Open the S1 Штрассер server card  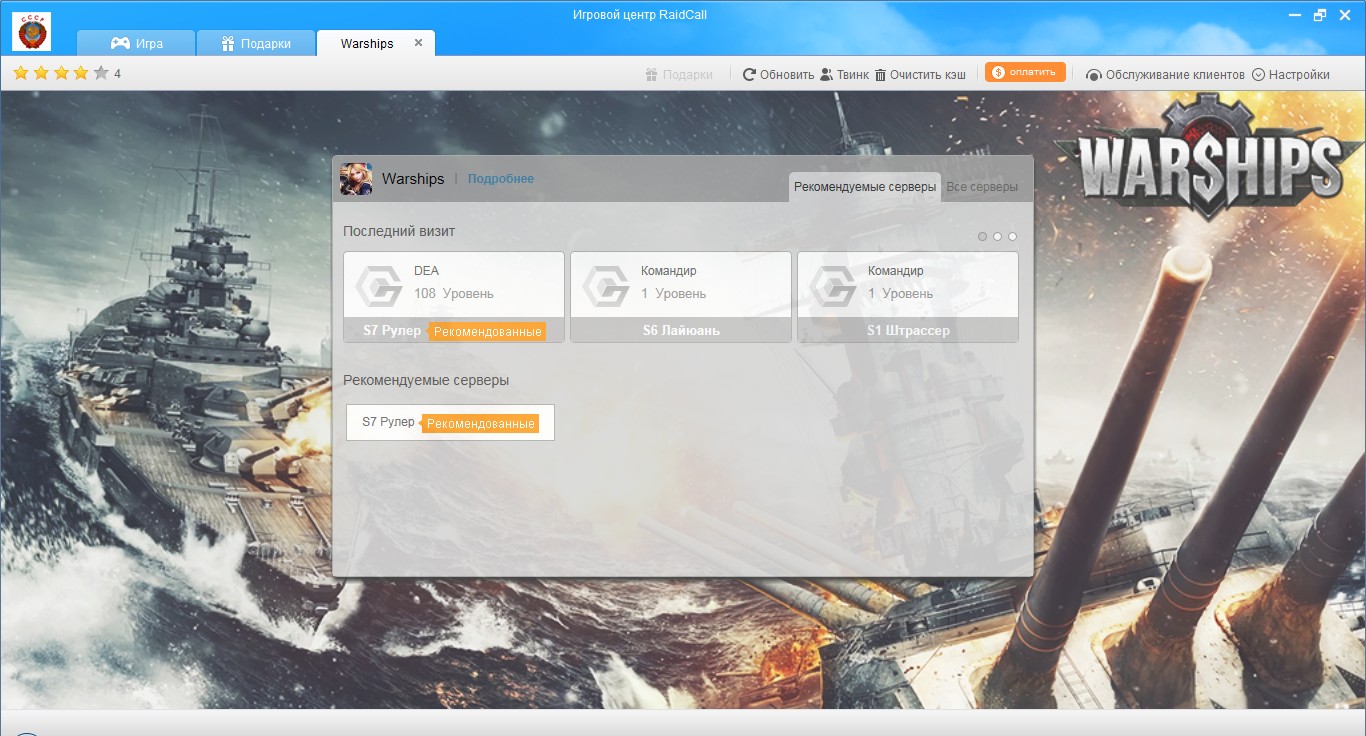[908, 297]
